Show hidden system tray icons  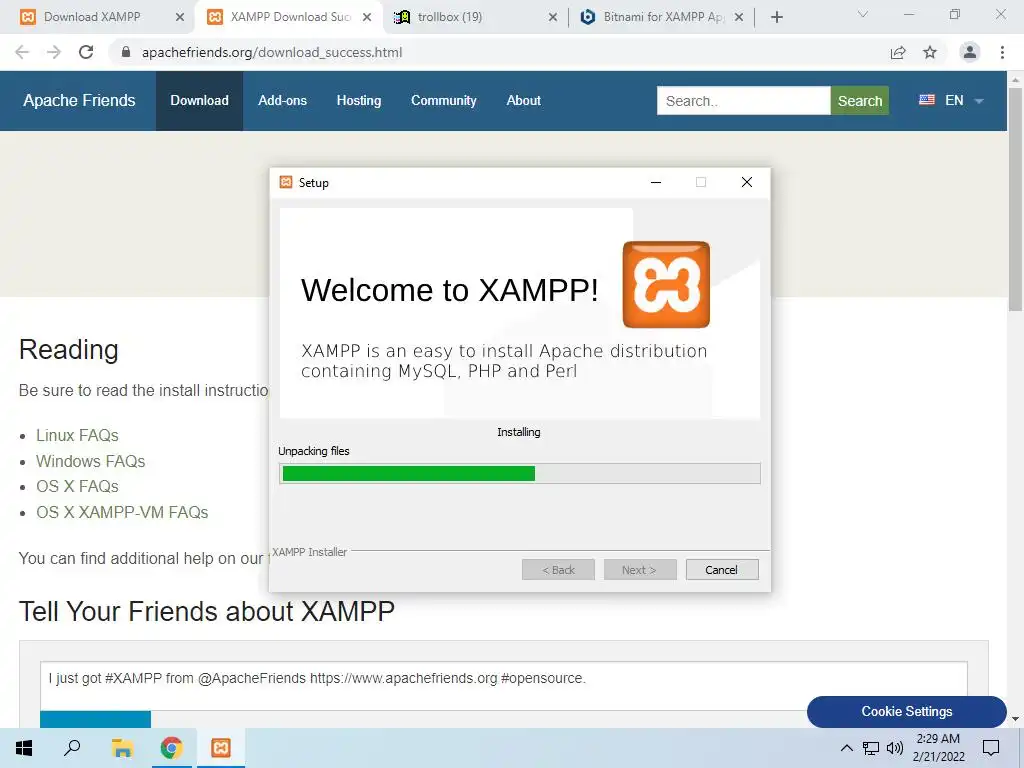click(x=846, y=748)
